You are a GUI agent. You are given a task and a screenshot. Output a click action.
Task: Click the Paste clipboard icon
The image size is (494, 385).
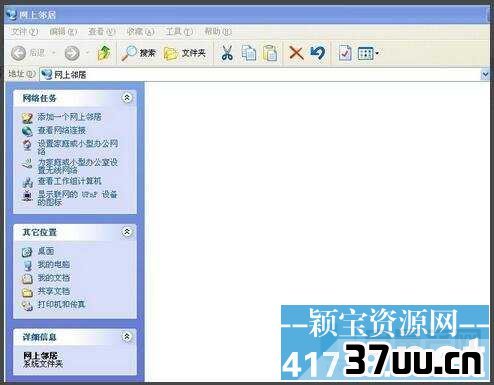pyautogui.click(x=270, y=53)
